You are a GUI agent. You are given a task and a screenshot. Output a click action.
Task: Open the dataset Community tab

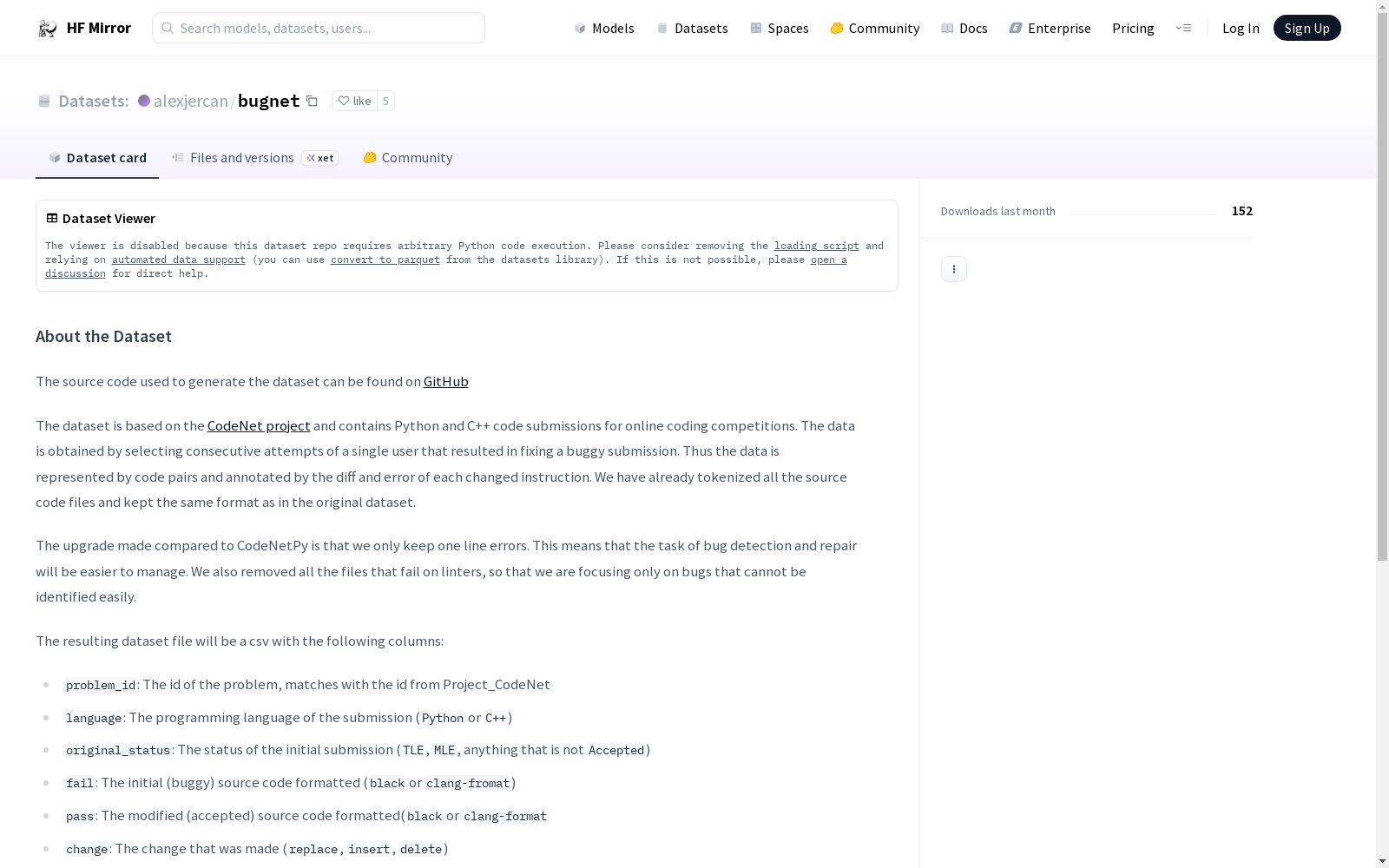click(x=408, y=158)
